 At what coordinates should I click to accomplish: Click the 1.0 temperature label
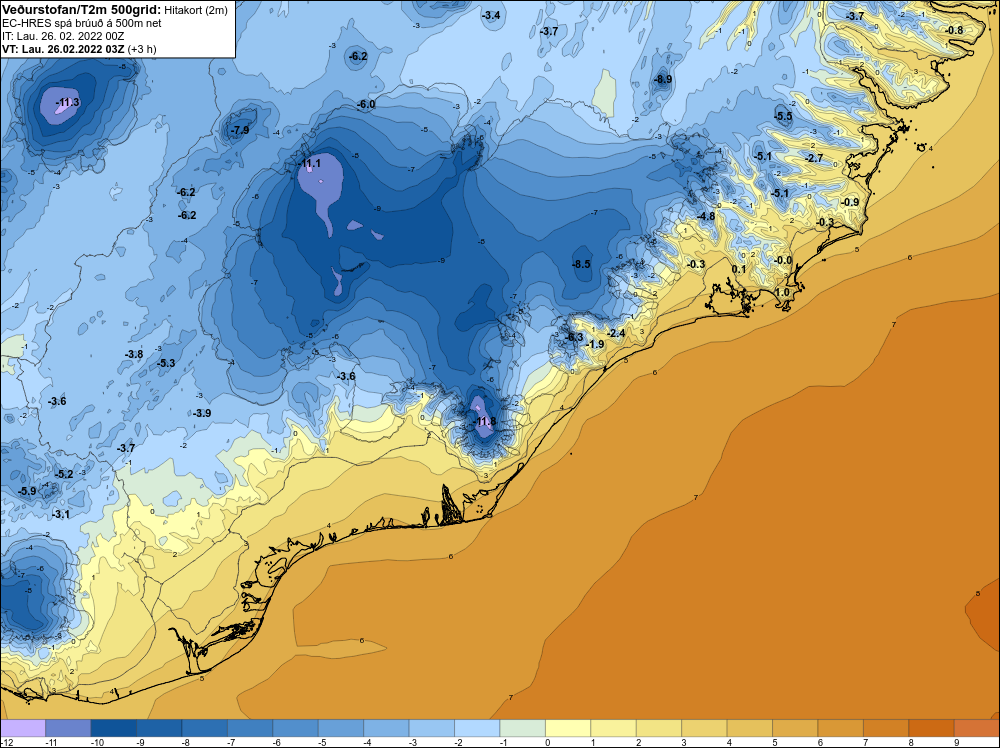[781, 292]
